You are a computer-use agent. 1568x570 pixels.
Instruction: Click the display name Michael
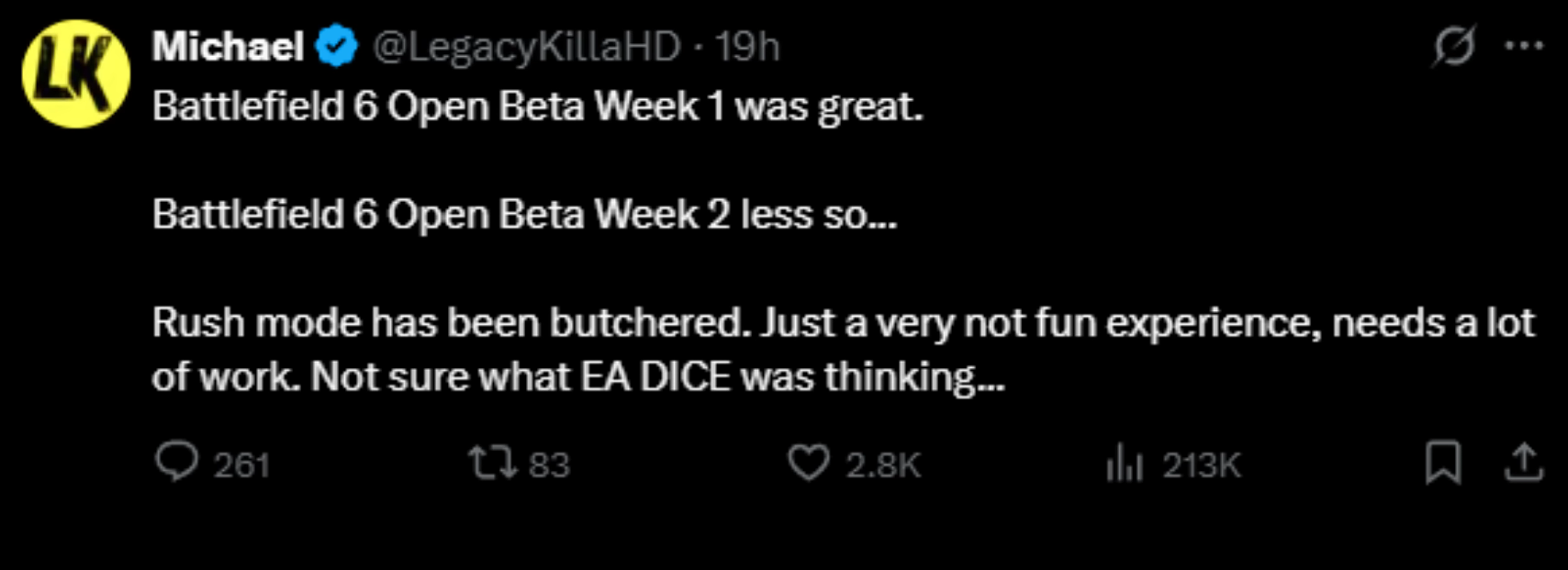[x=228, y=46]
